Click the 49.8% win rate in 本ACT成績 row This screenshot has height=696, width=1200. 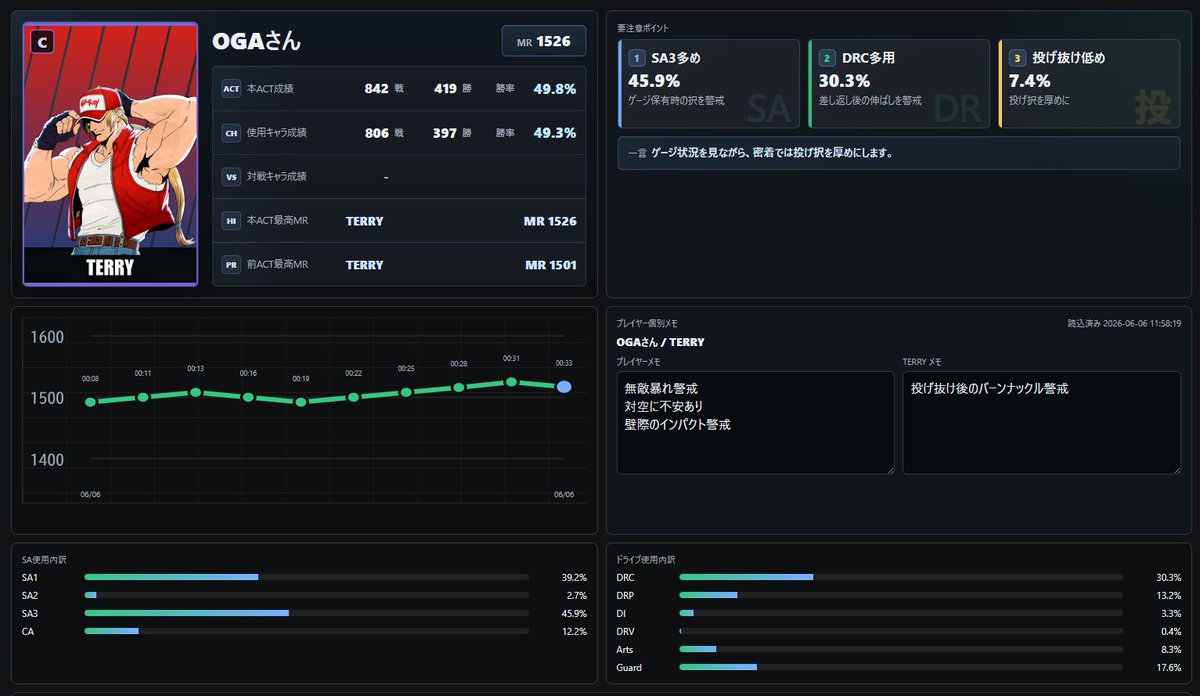(x=555, y=89)
